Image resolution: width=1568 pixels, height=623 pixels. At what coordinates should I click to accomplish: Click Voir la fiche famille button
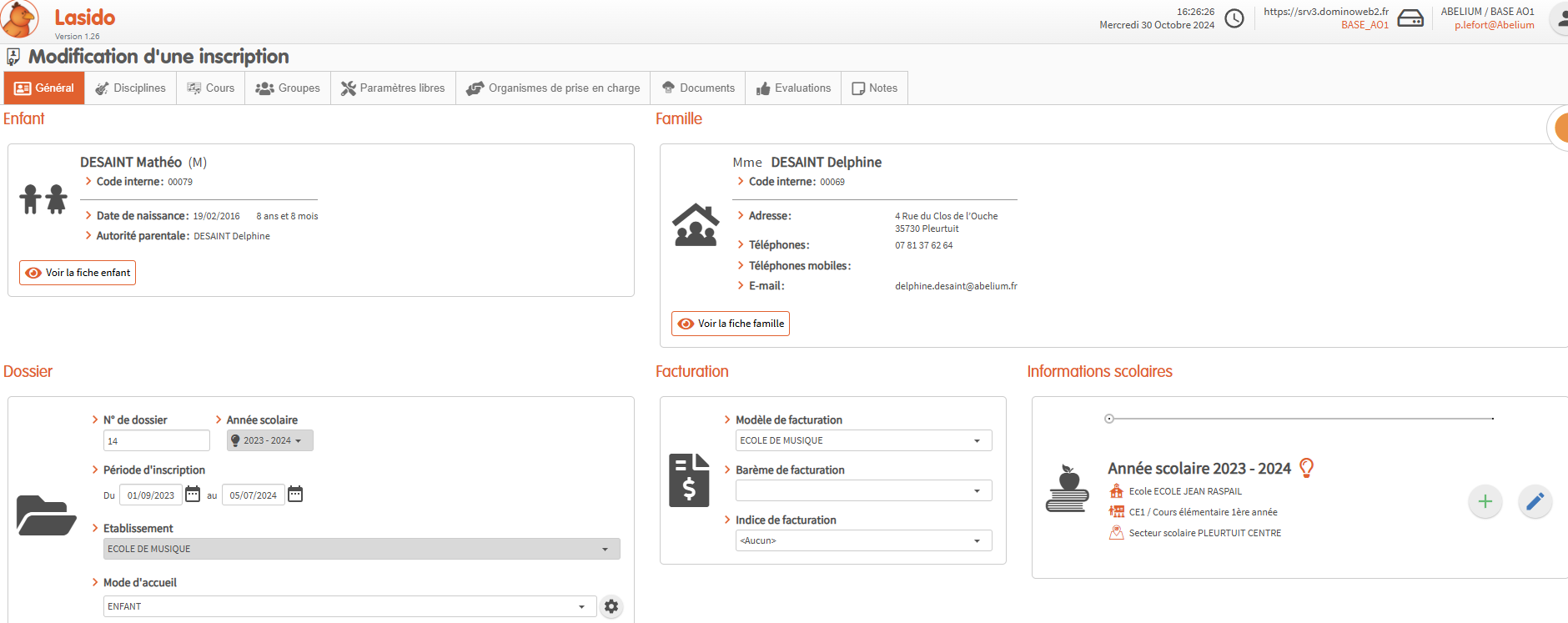point(731,324)
